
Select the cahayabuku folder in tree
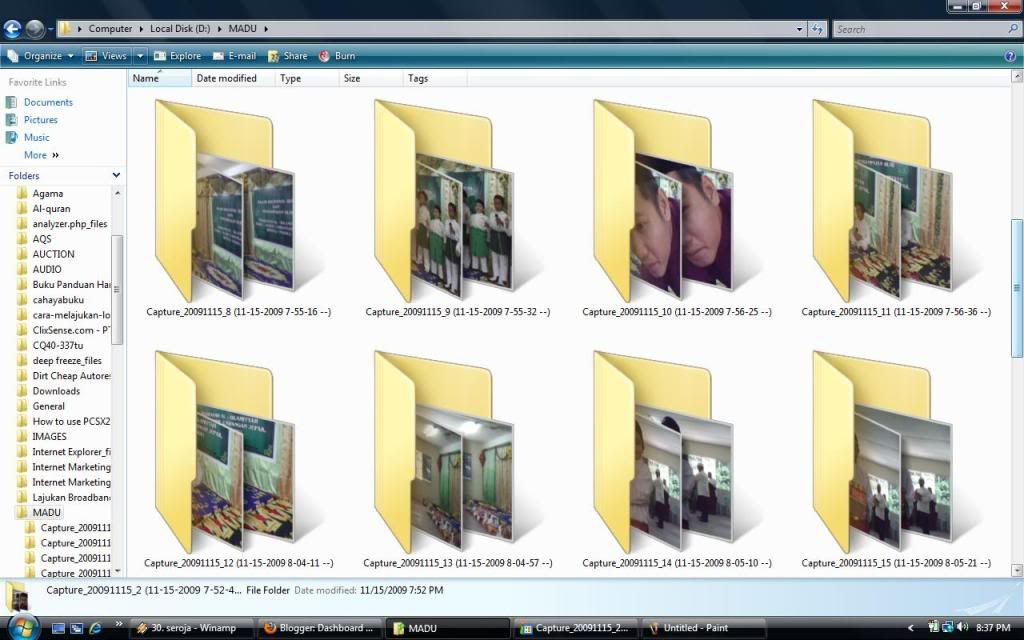tap(58, 300)
